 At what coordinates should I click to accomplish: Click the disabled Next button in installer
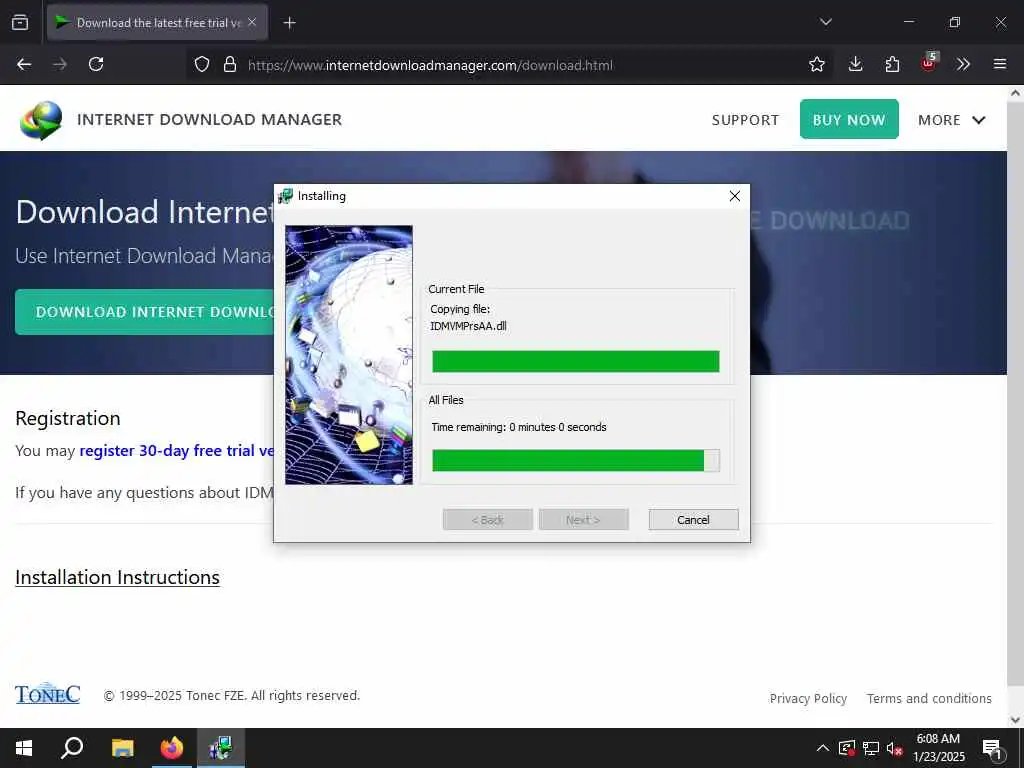coord(583,520)
